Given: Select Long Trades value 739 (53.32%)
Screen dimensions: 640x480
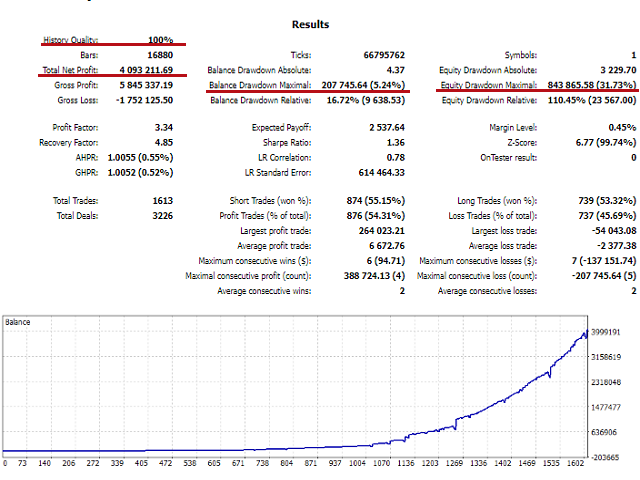Looking at the screenshot, I should point(607,201).
